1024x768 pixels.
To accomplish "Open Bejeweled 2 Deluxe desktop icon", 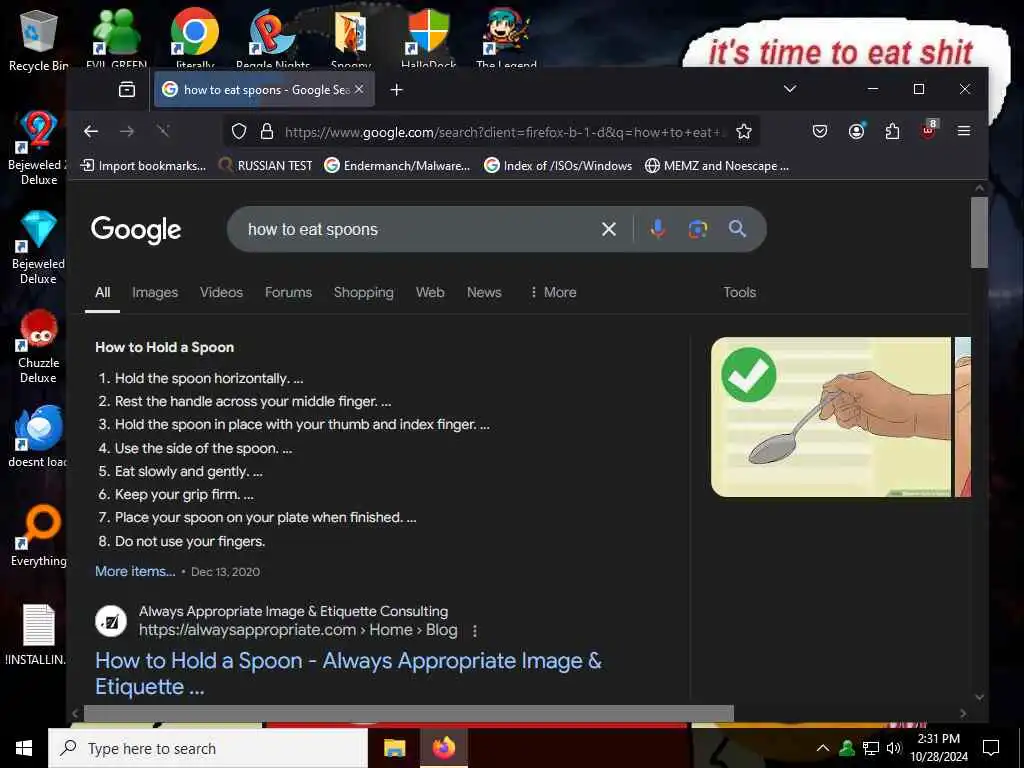I will click(38, 148).
